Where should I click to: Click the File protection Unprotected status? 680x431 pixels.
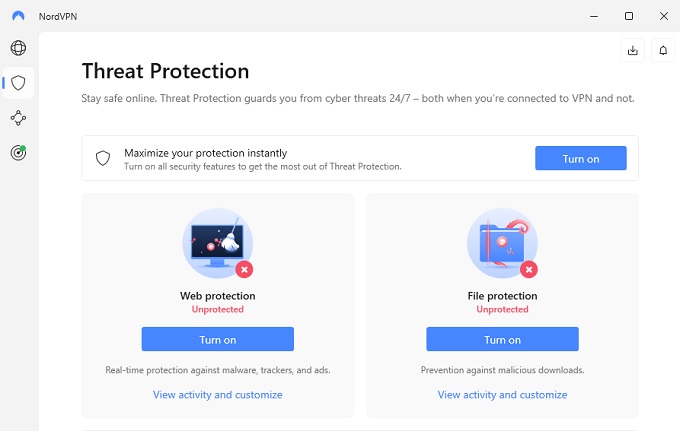pyautogui.click(x=502, y=310)
